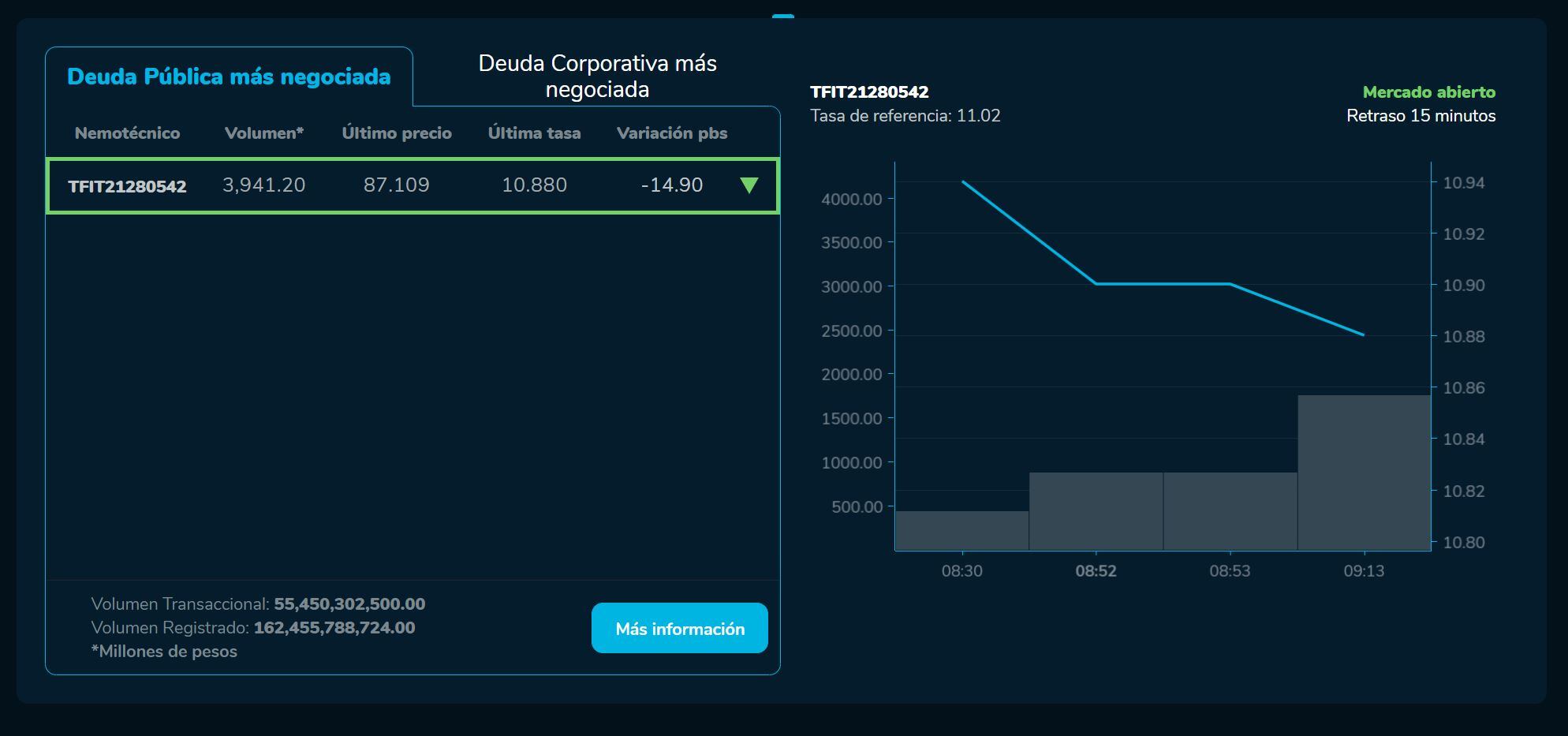
Task: Click the TFIT21280542 chart title
Action: pyautogui.click(x=869, y=92)
